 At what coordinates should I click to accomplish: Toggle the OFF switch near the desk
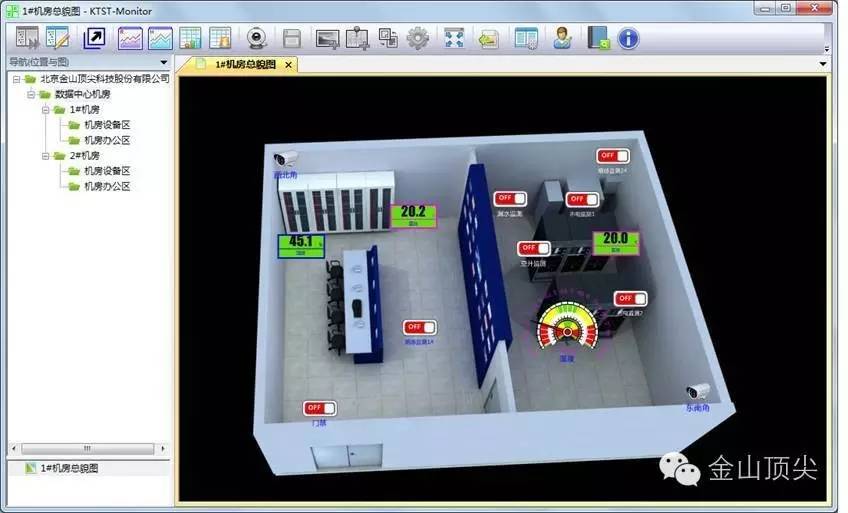coord(420,327)
